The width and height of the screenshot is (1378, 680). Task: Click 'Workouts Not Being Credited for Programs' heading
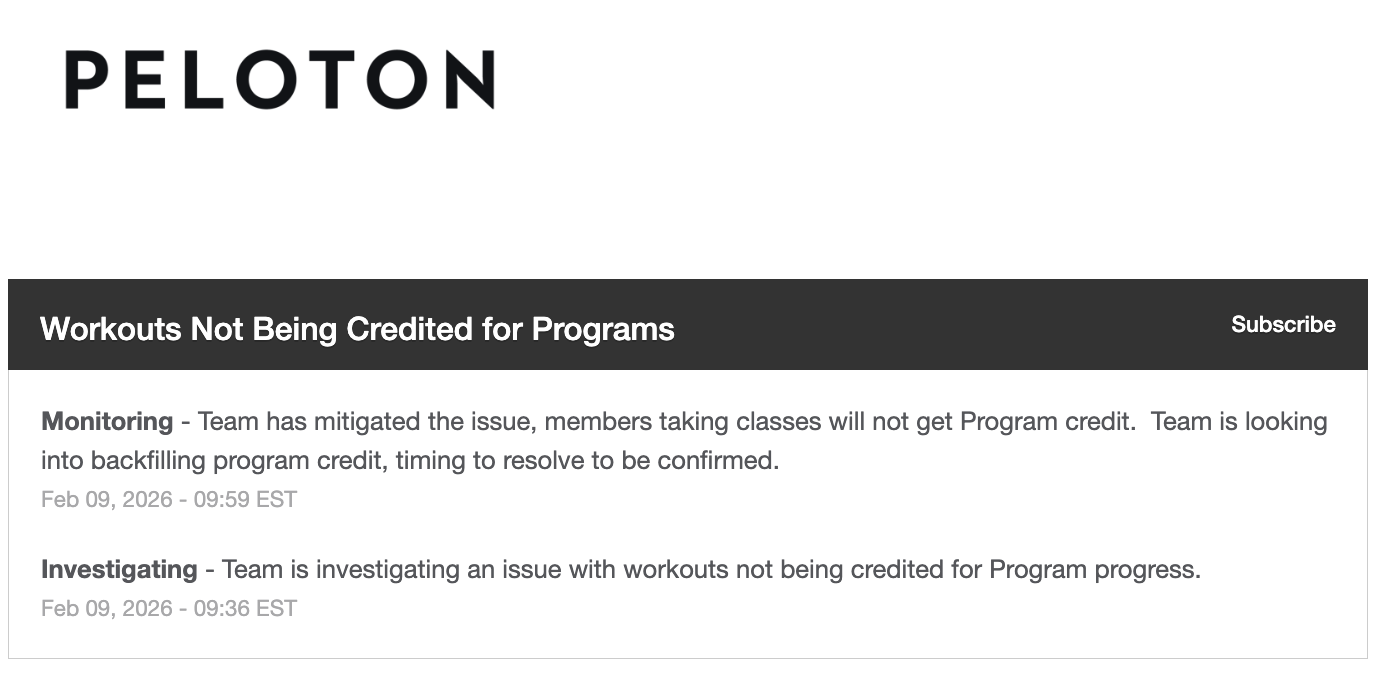tap(356, 328)
